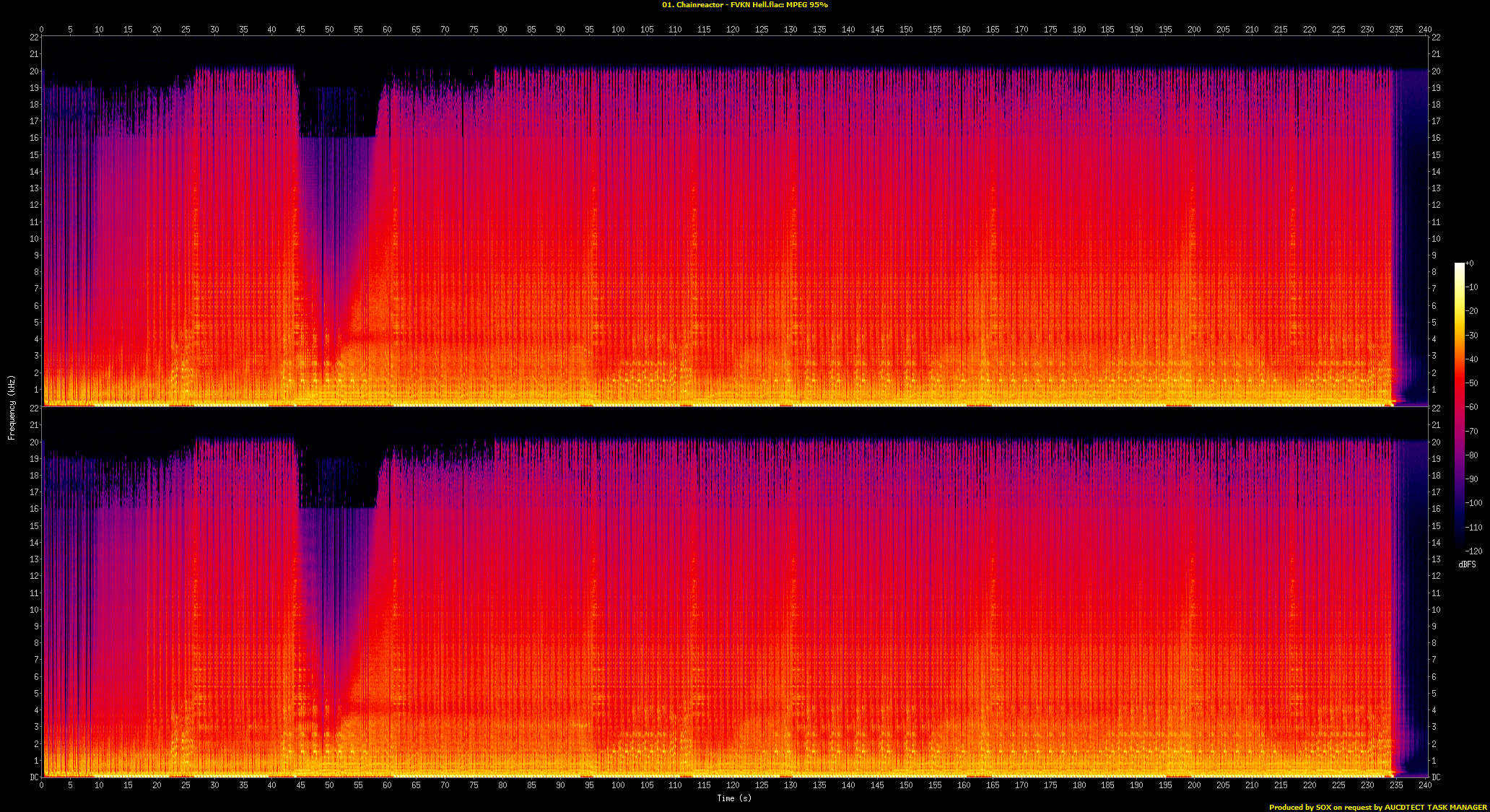Click the 240 second tick on the top time axis

point(1425,30)
